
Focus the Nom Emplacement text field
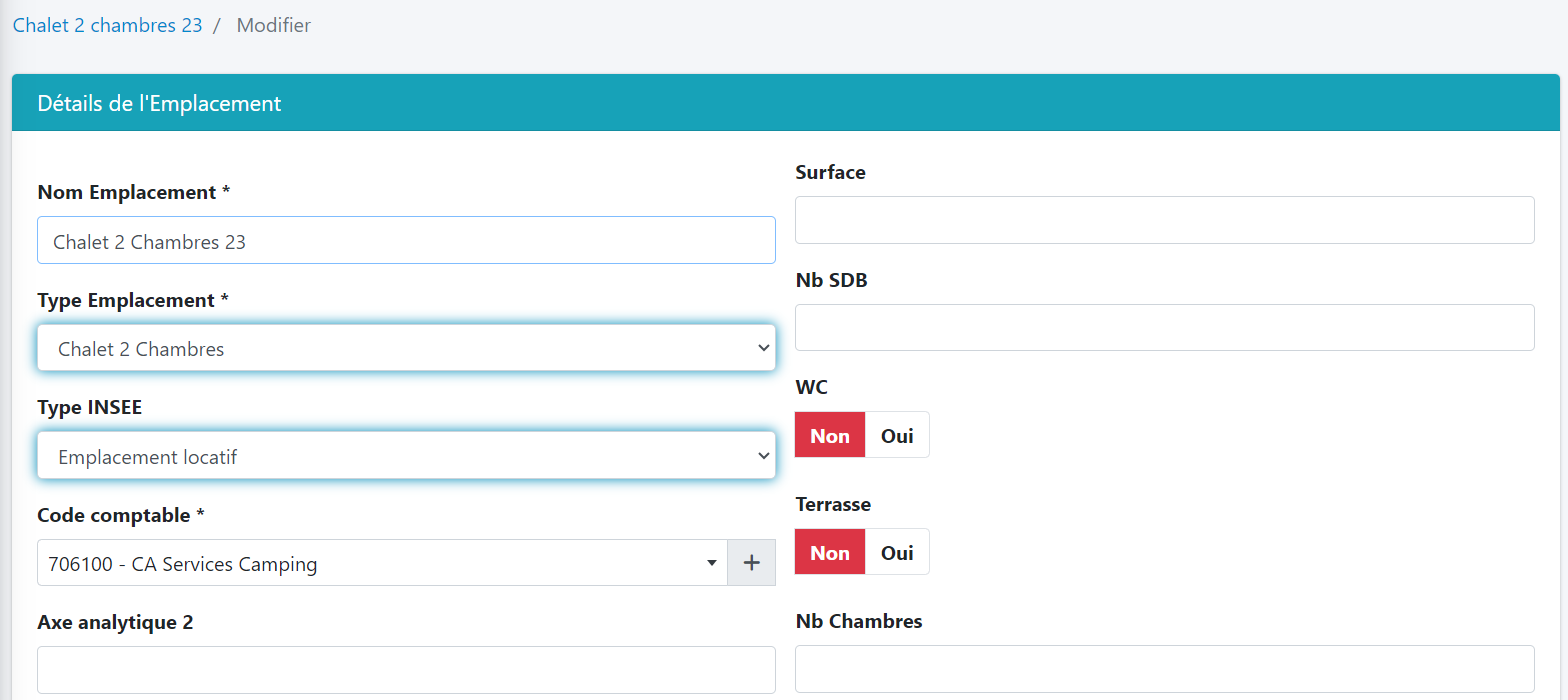[x=406, y=241]
